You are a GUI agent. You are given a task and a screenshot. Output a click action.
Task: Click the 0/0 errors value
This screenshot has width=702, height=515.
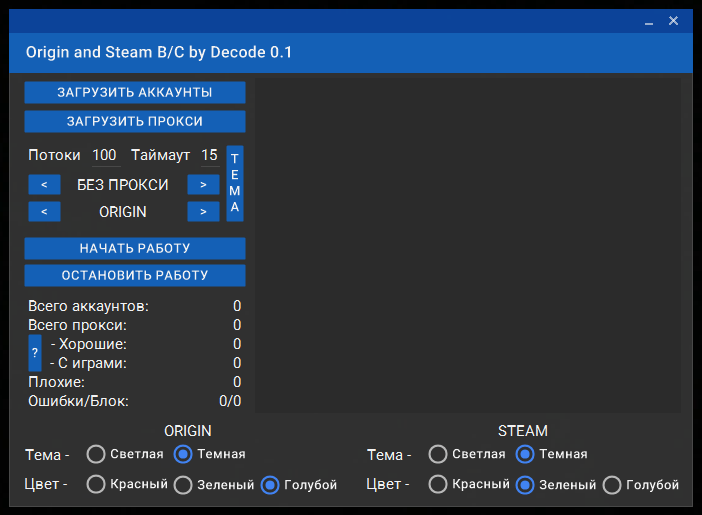pyautogui.click(x=230, y=401)
